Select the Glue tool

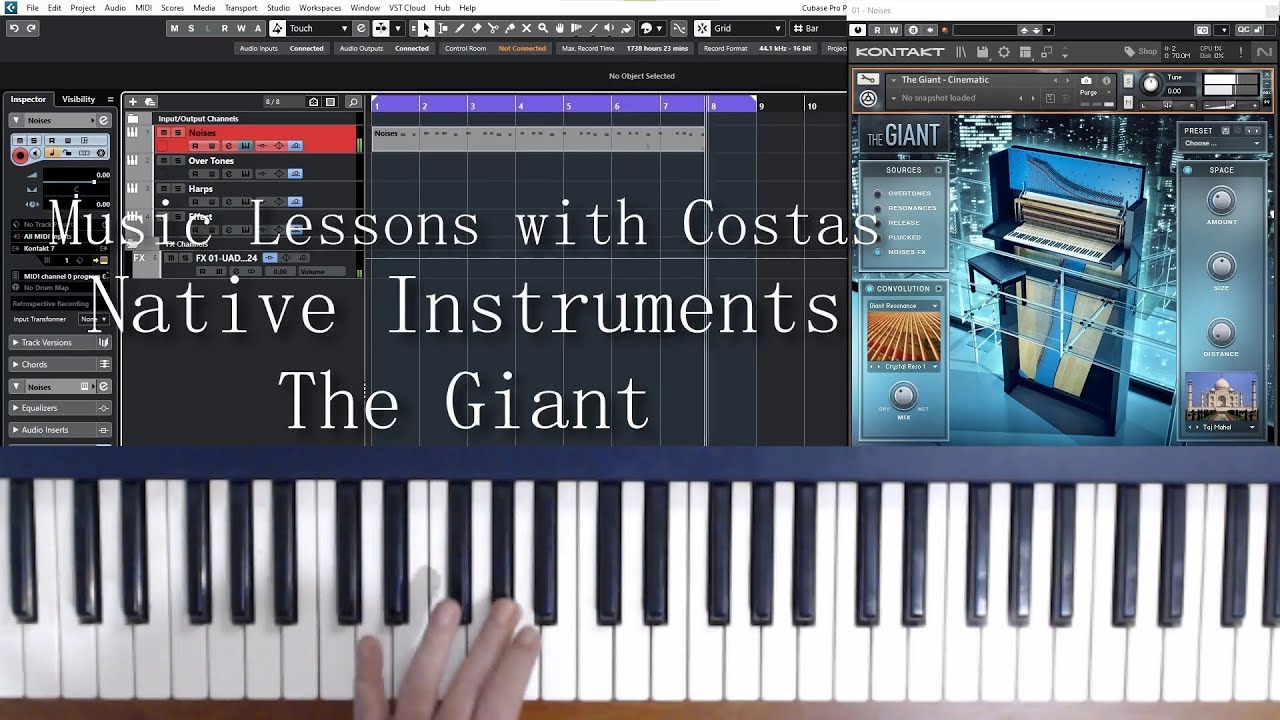click(510, 28)
